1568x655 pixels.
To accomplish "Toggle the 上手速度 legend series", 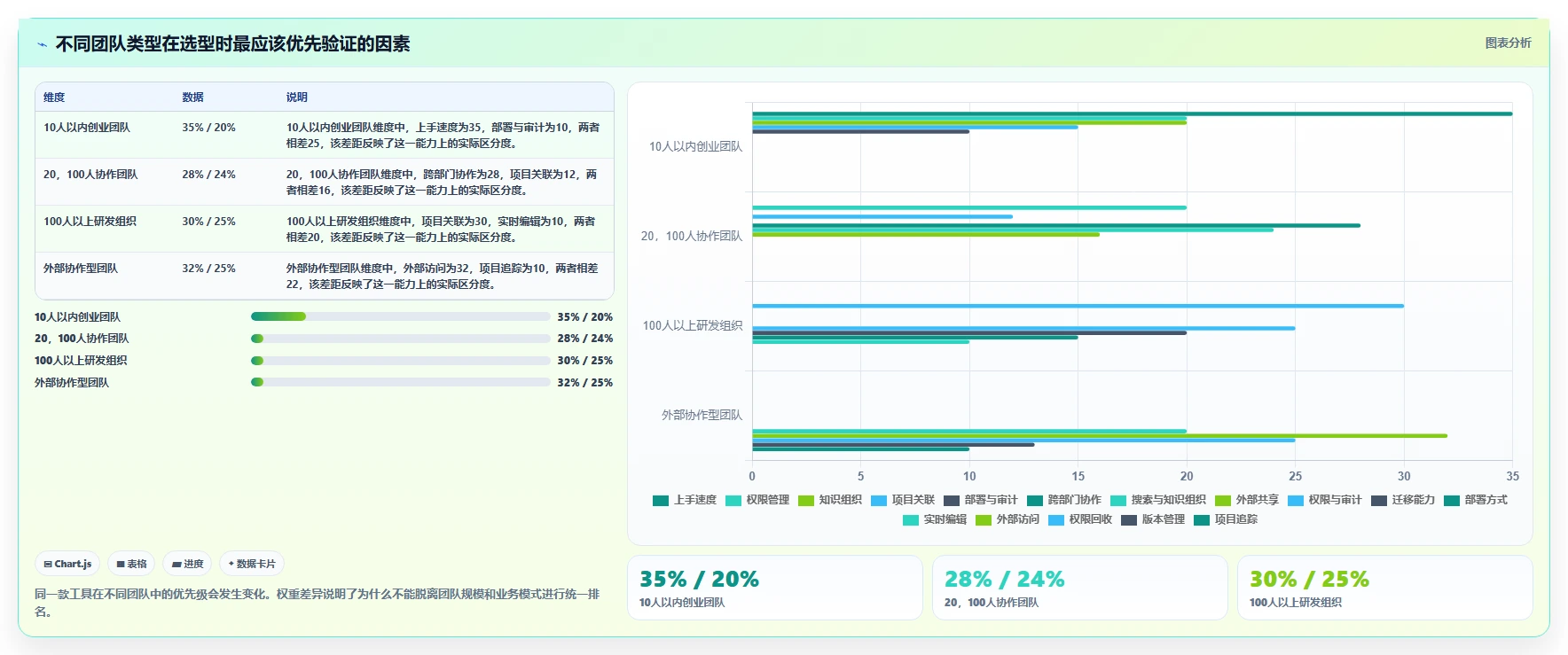I will click(685, 500).
